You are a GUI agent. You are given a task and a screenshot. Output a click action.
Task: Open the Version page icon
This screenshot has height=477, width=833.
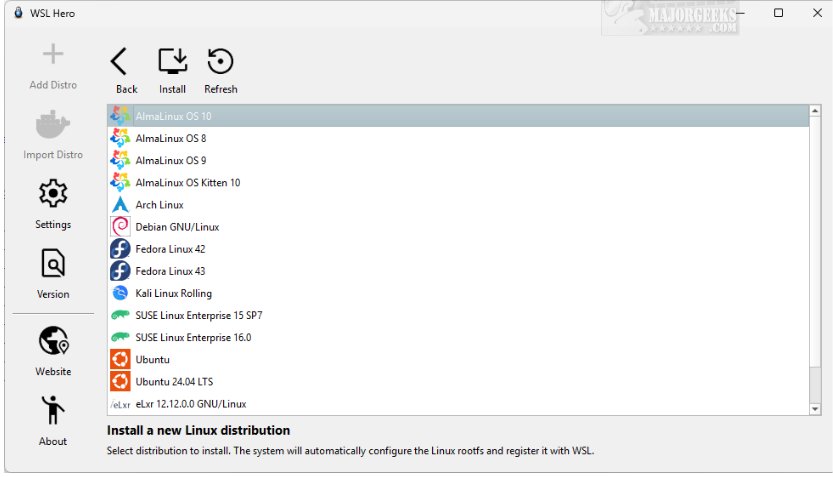53,263
